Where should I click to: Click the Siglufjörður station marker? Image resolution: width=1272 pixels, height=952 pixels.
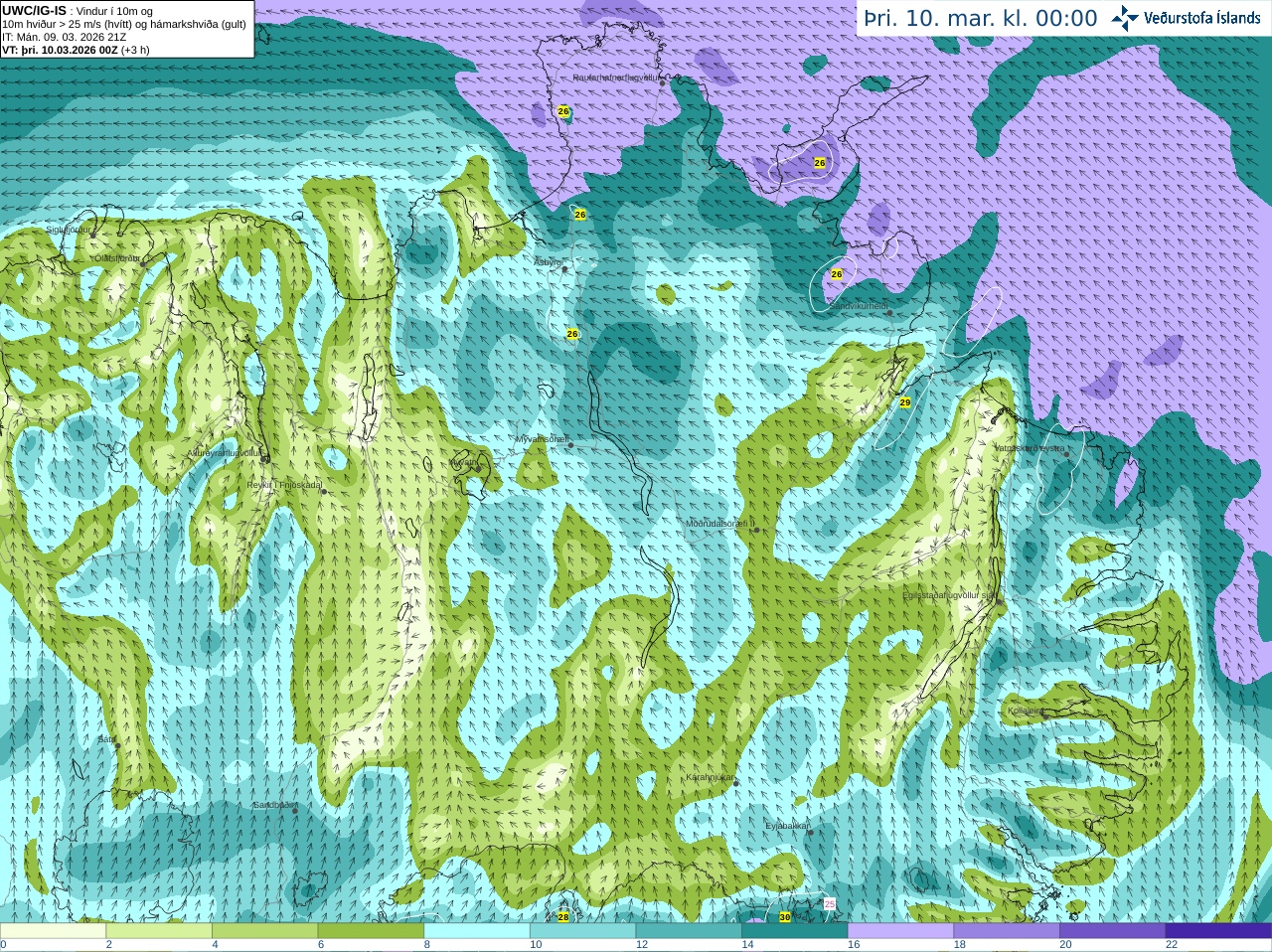click(x=91, y=235)
